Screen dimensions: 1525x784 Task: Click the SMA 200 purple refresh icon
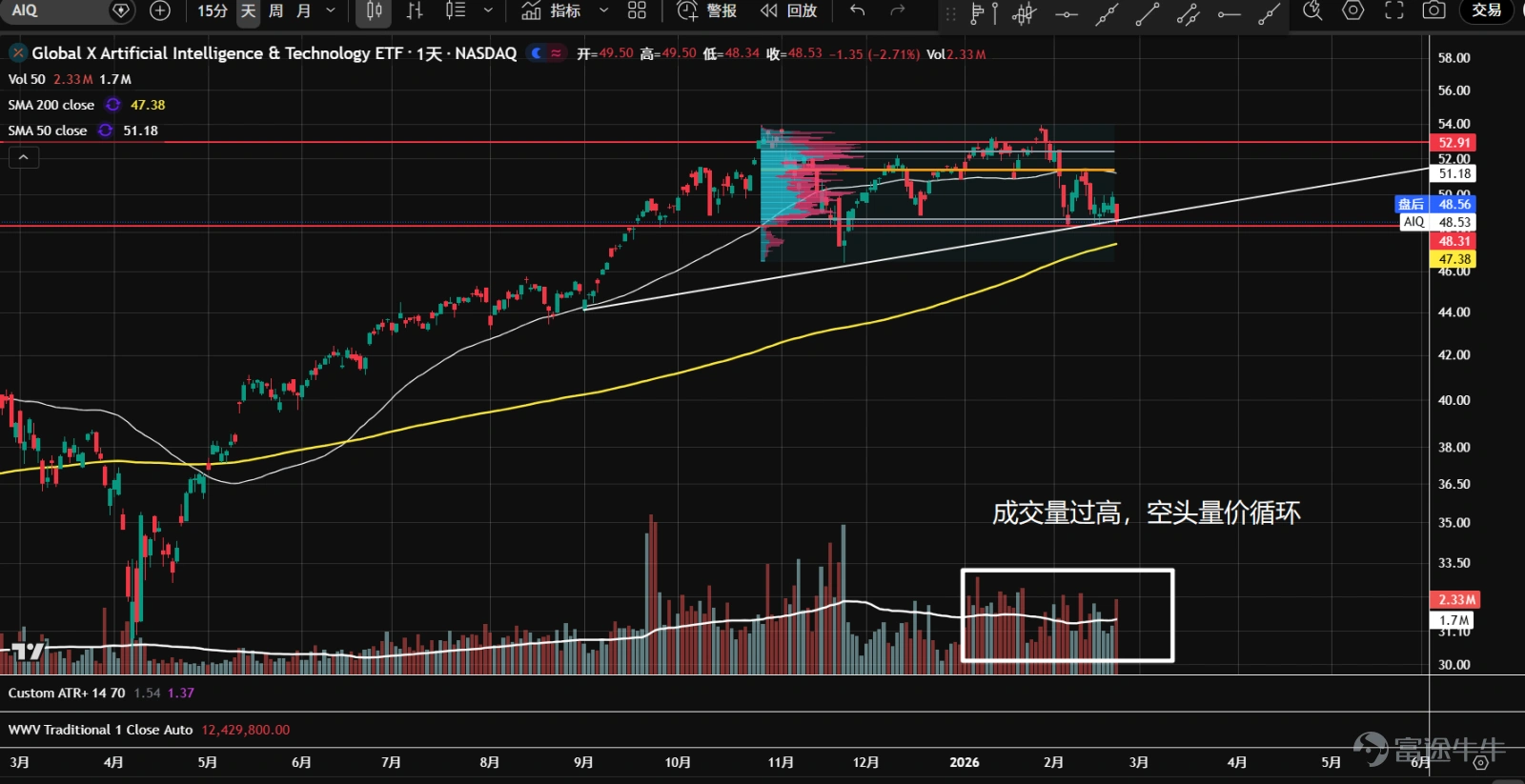(x=112, y=105)
